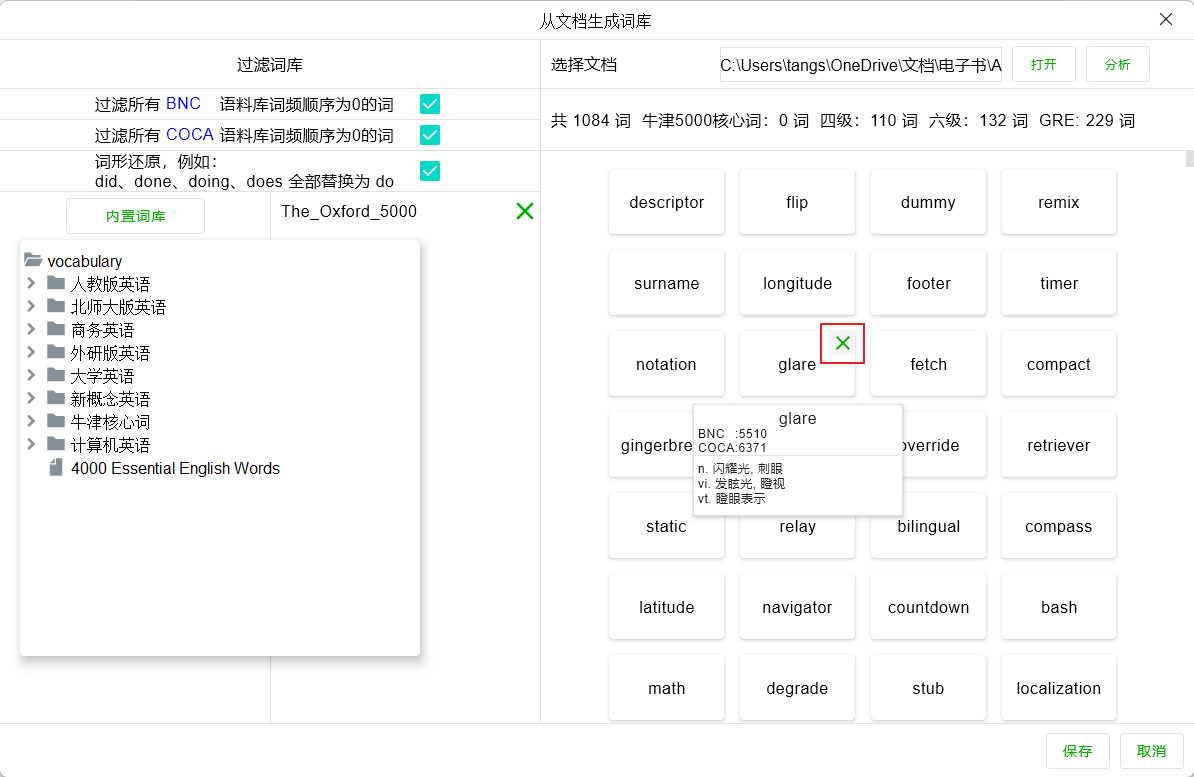1194x777 pixels.
Task: Click the folder icon beside 商务英语
Action: coord(55,329)
